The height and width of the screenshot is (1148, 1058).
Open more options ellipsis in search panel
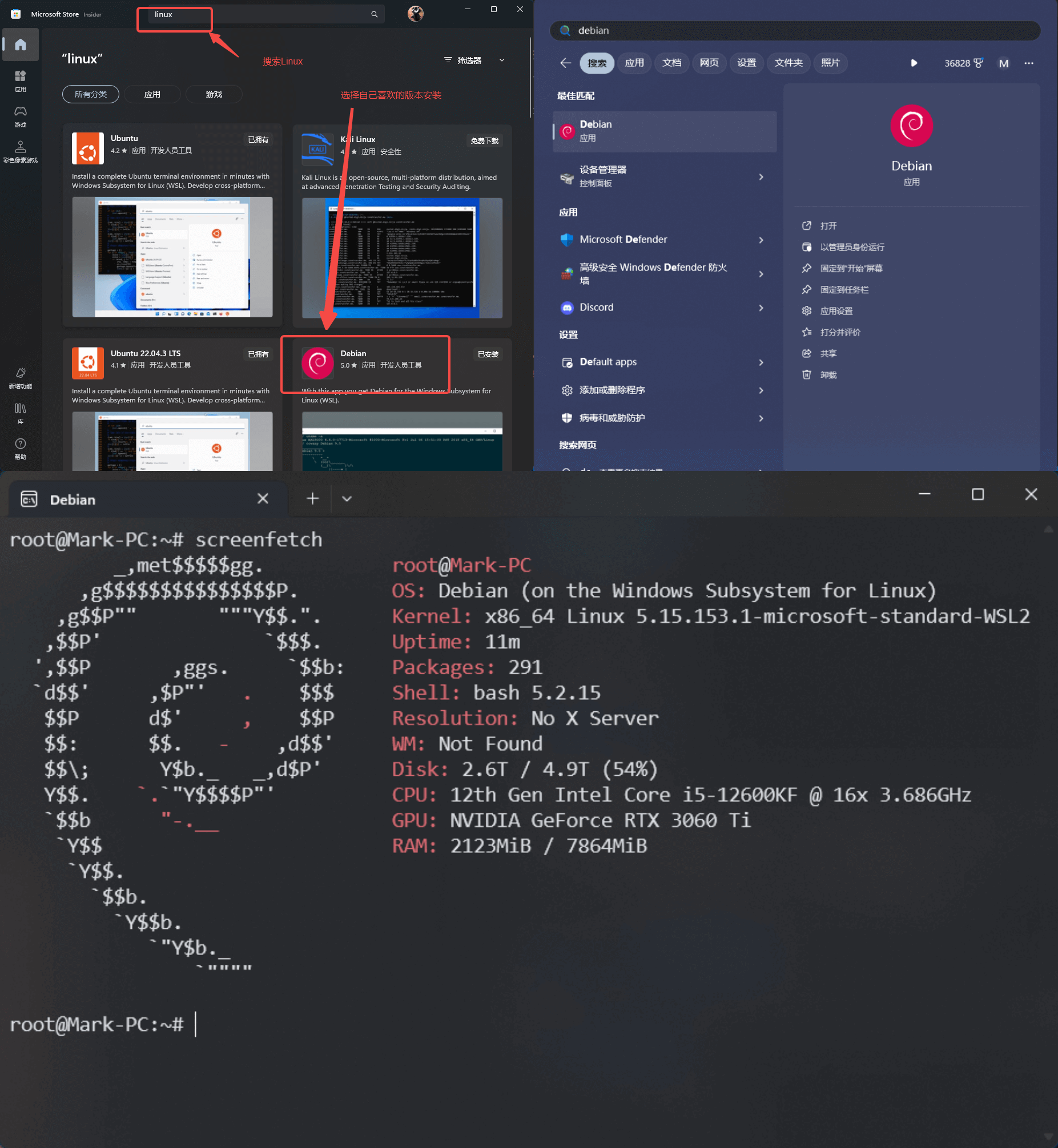pos(1029,63)
